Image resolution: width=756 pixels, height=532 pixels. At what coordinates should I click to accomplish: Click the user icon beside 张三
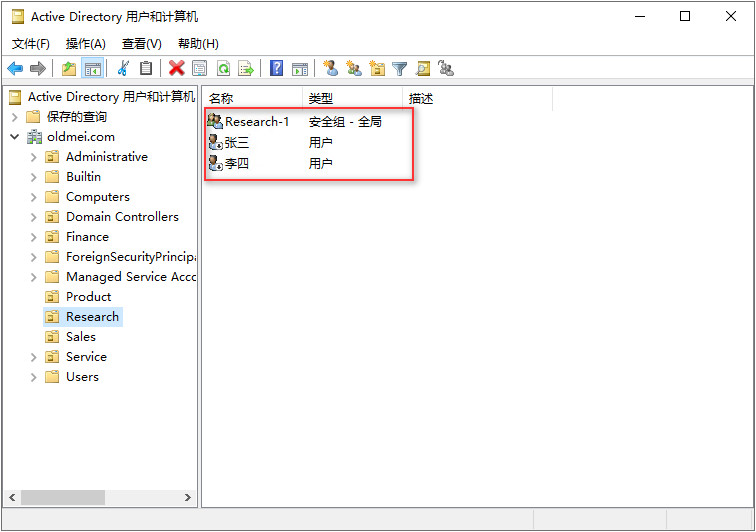coord(215,142)
